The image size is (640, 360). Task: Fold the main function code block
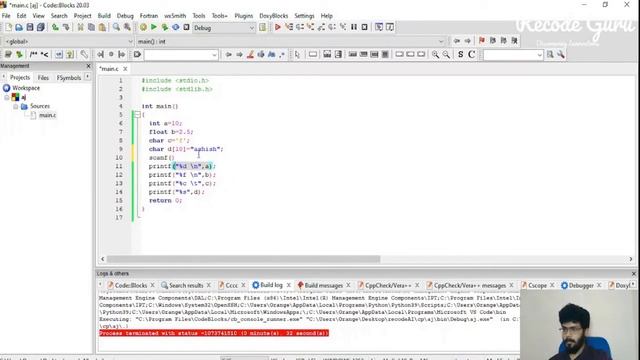tap(137, 115)
